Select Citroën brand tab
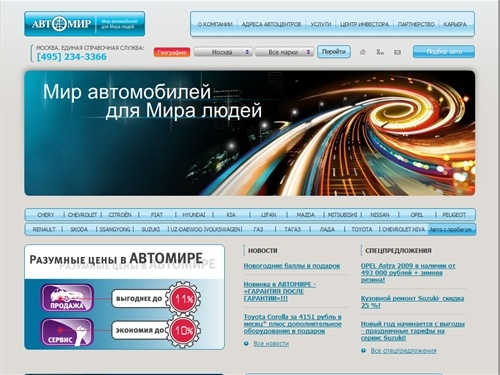The width and height of the screenshot is (500, 375). [x=120, y=215]
